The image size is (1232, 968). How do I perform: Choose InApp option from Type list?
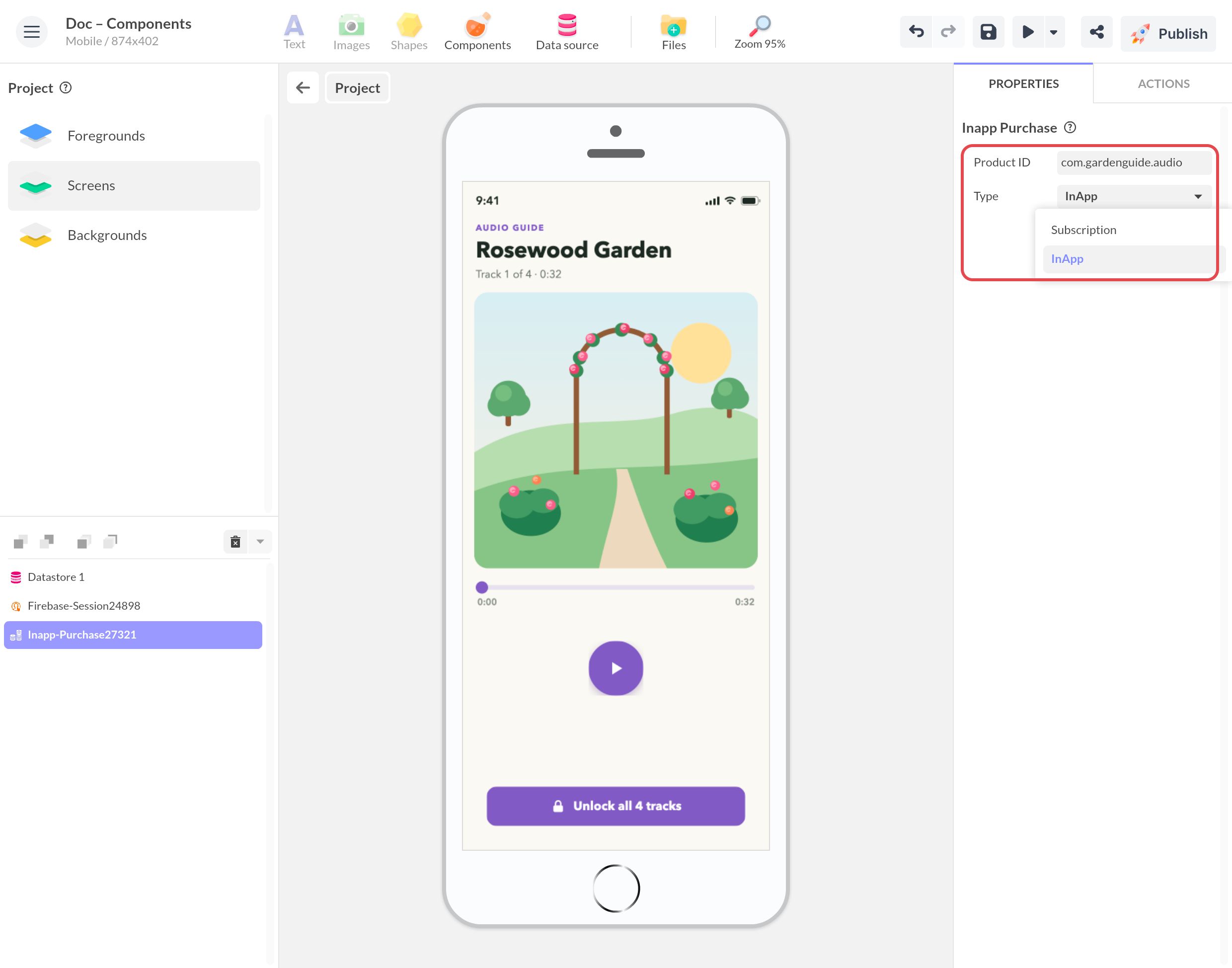(1134, 259)
